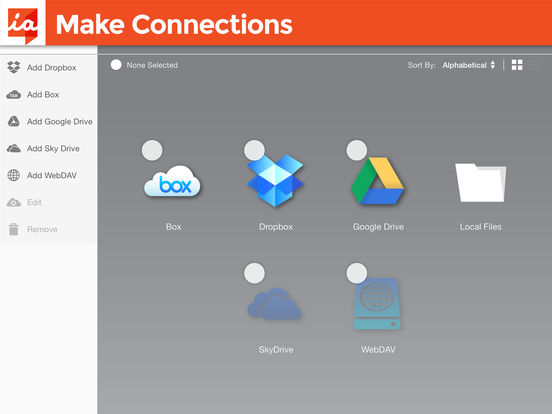Viewport: 552px width, 414px height.
Task: Open the SkyDrive cloud connection icon
Action: coord(275,303)
